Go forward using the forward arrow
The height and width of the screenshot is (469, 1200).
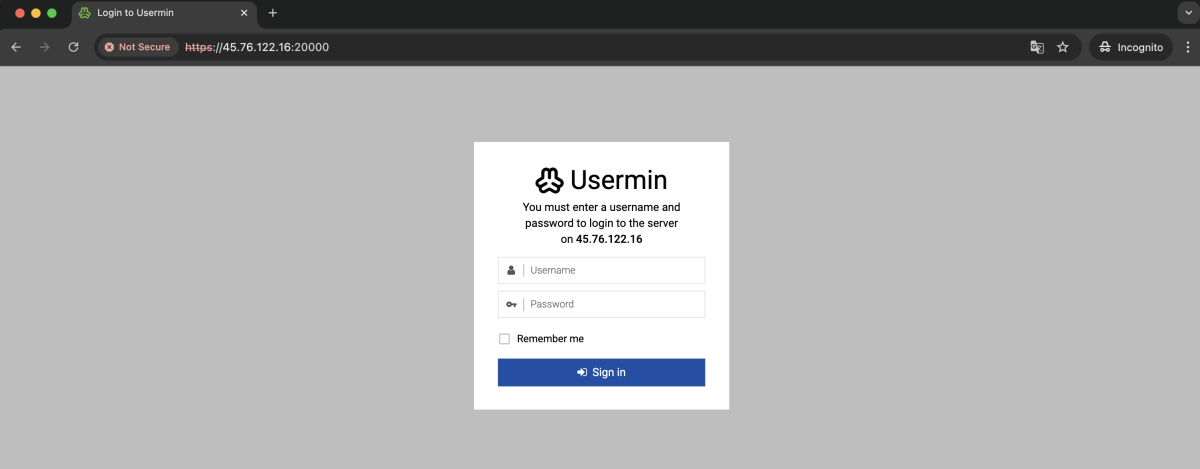click(44, 47)
